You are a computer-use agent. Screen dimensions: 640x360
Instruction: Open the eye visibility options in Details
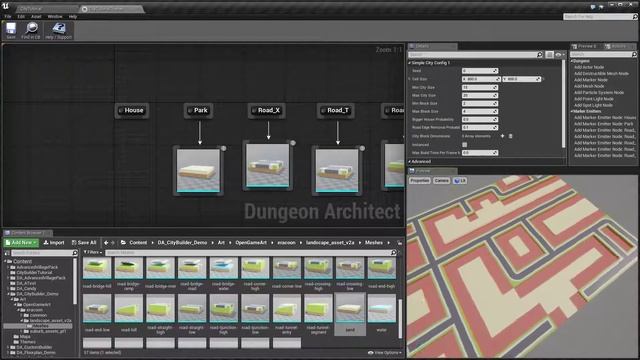coord(559,55)
